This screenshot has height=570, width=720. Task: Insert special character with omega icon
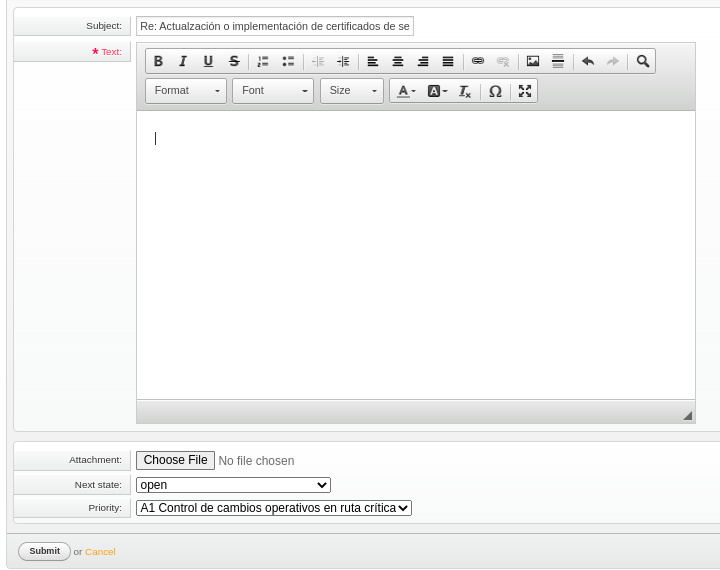(x=495, y=91)
